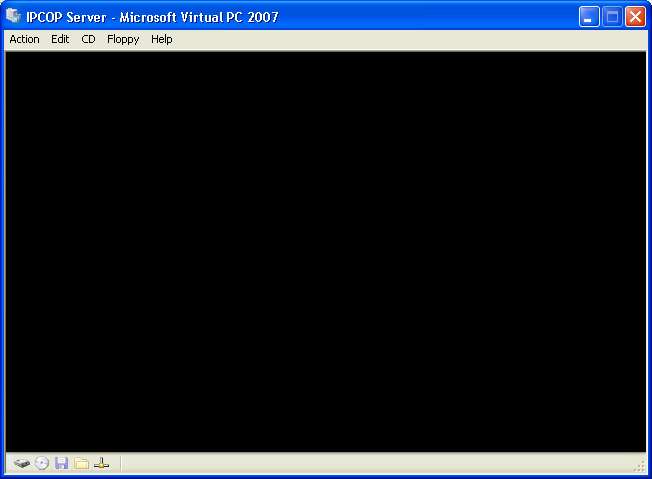Screen dimensions: 652x479
Task: Click the hard disk status icon
Action: [22, 463]
